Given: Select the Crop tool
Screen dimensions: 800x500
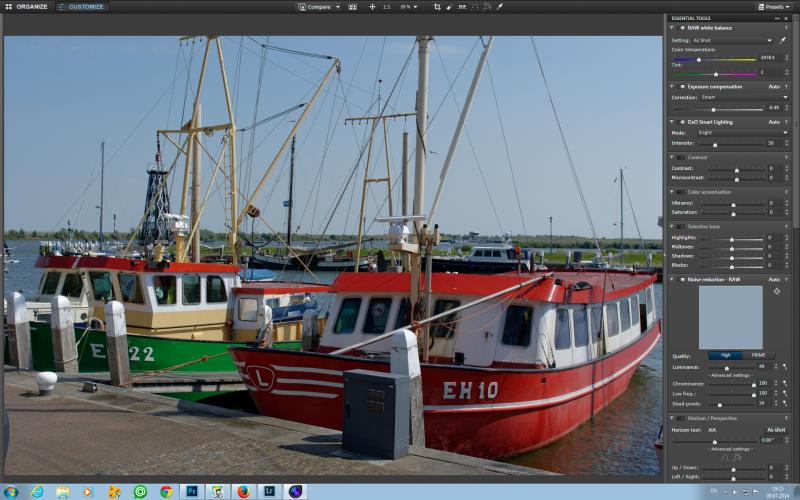Looking at the screenshot, I should [x=437, y=7].
